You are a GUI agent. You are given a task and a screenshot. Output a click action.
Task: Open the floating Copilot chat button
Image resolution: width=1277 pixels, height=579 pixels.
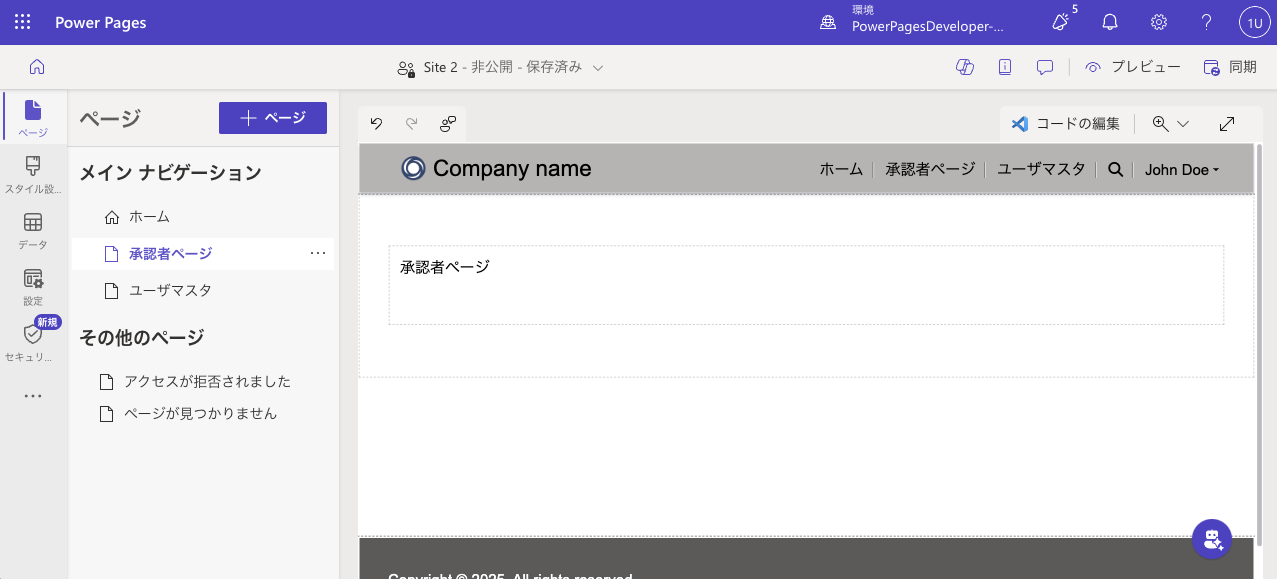[1212, 539]
